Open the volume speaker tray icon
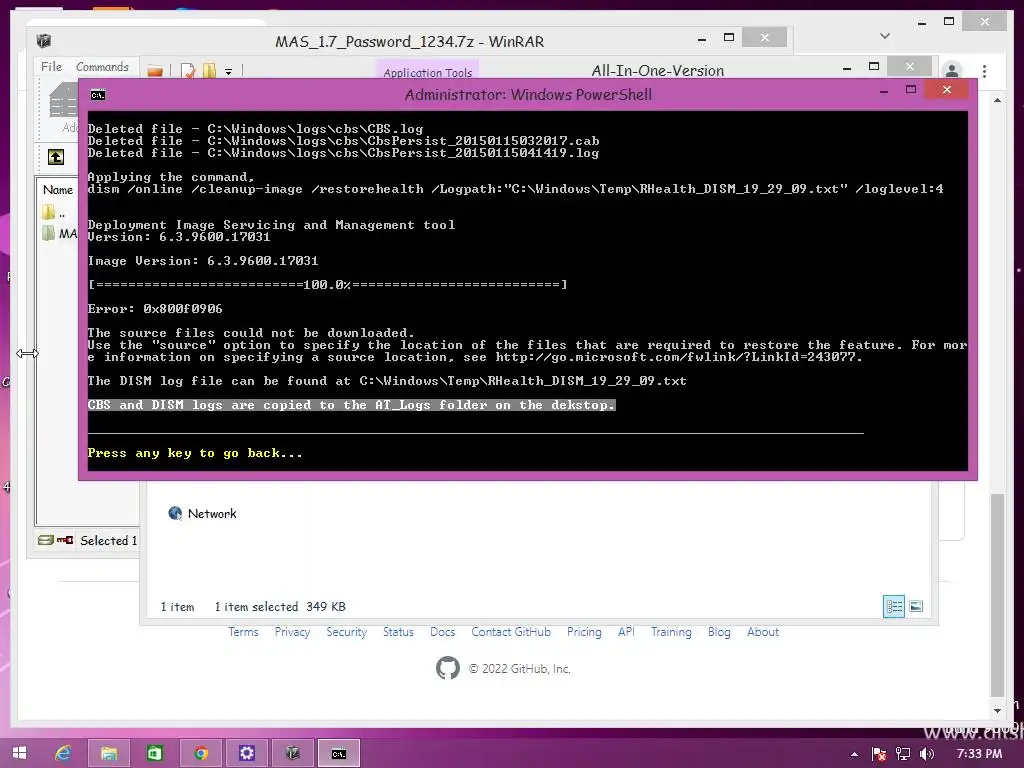The image size is (1024, 768). click(926, 754)
